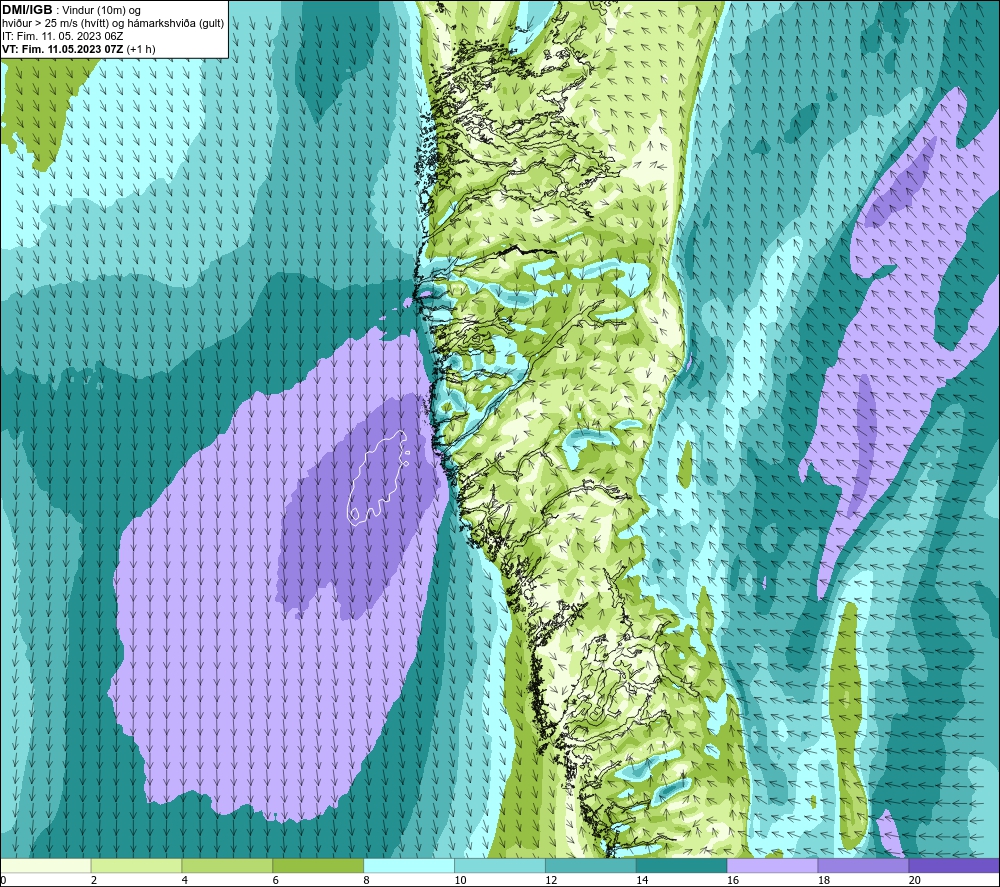Click the legend scale label "12"
Screen dimensions: 1000x887
[x=551, y=880]
